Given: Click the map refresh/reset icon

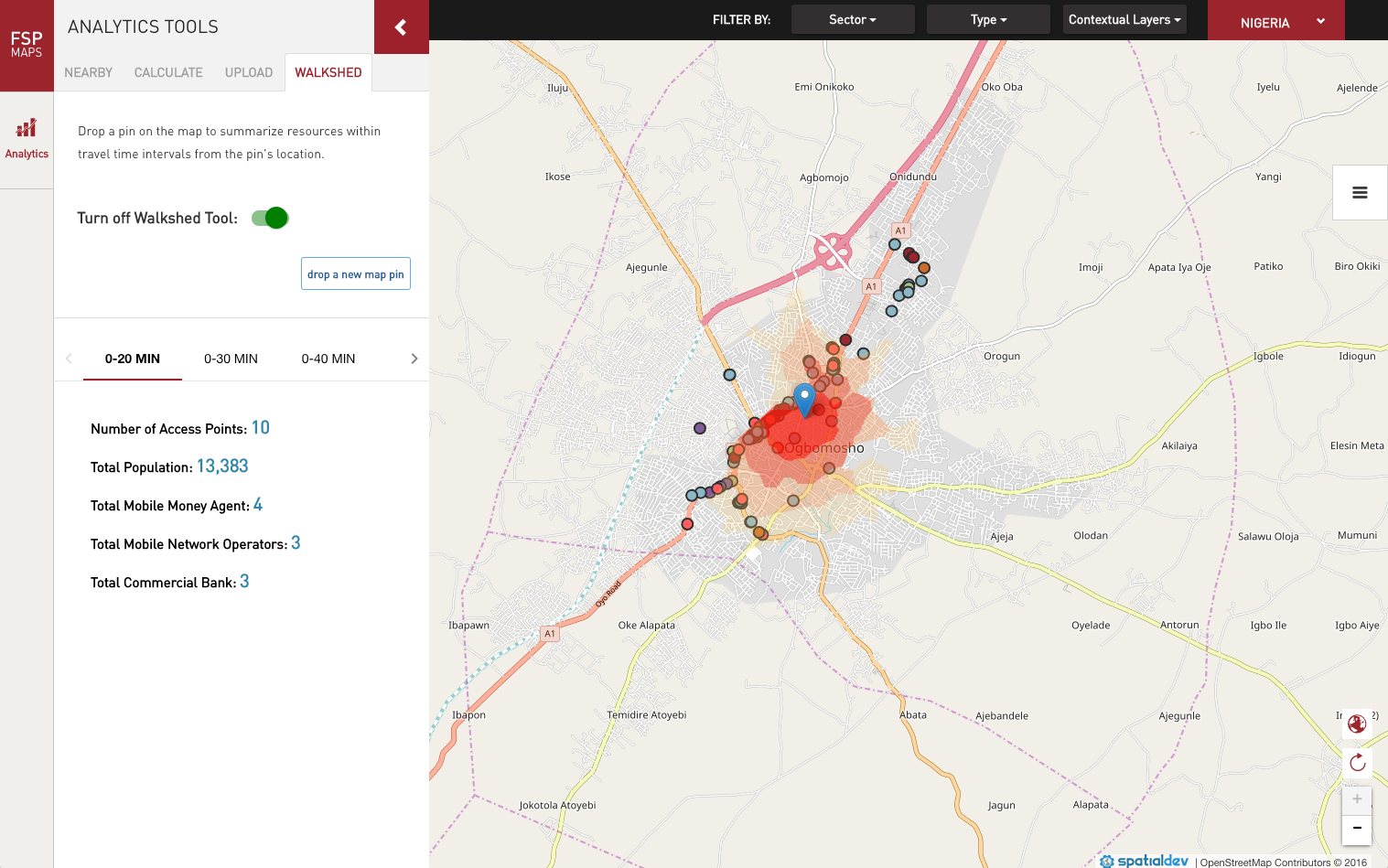Looking at the screenshot, I should [1357, 762].
